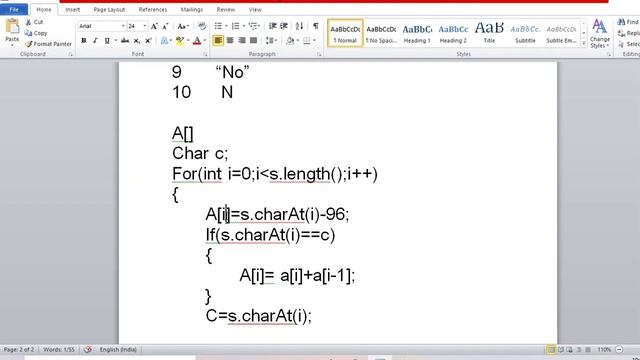Image resolution: width=640 pixels, height=360 pixels.
Task: Open the Paragraph dialog launcher
Action: pyautogui.click(x=319, y=54)
